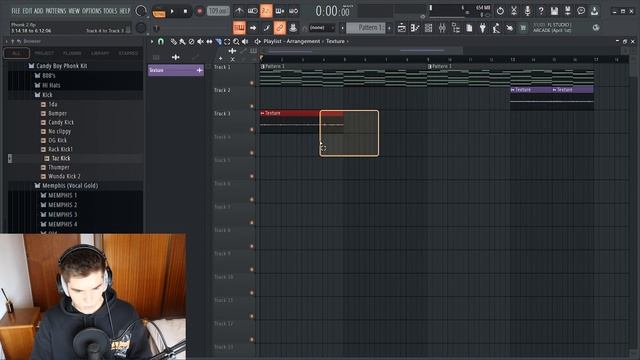Open the chat bubble support icon
The height and width of the screenshot is (360, 640).
pyautogui.click(x=581, y=11)
